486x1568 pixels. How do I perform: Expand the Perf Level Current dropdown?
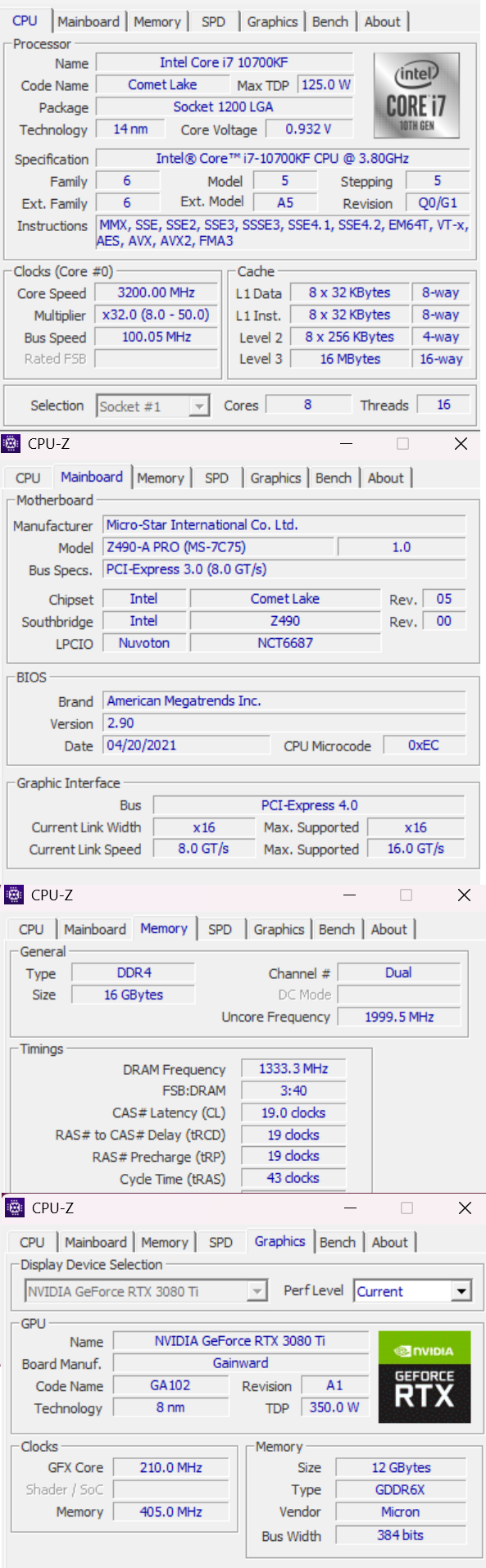coord(413,1291)
